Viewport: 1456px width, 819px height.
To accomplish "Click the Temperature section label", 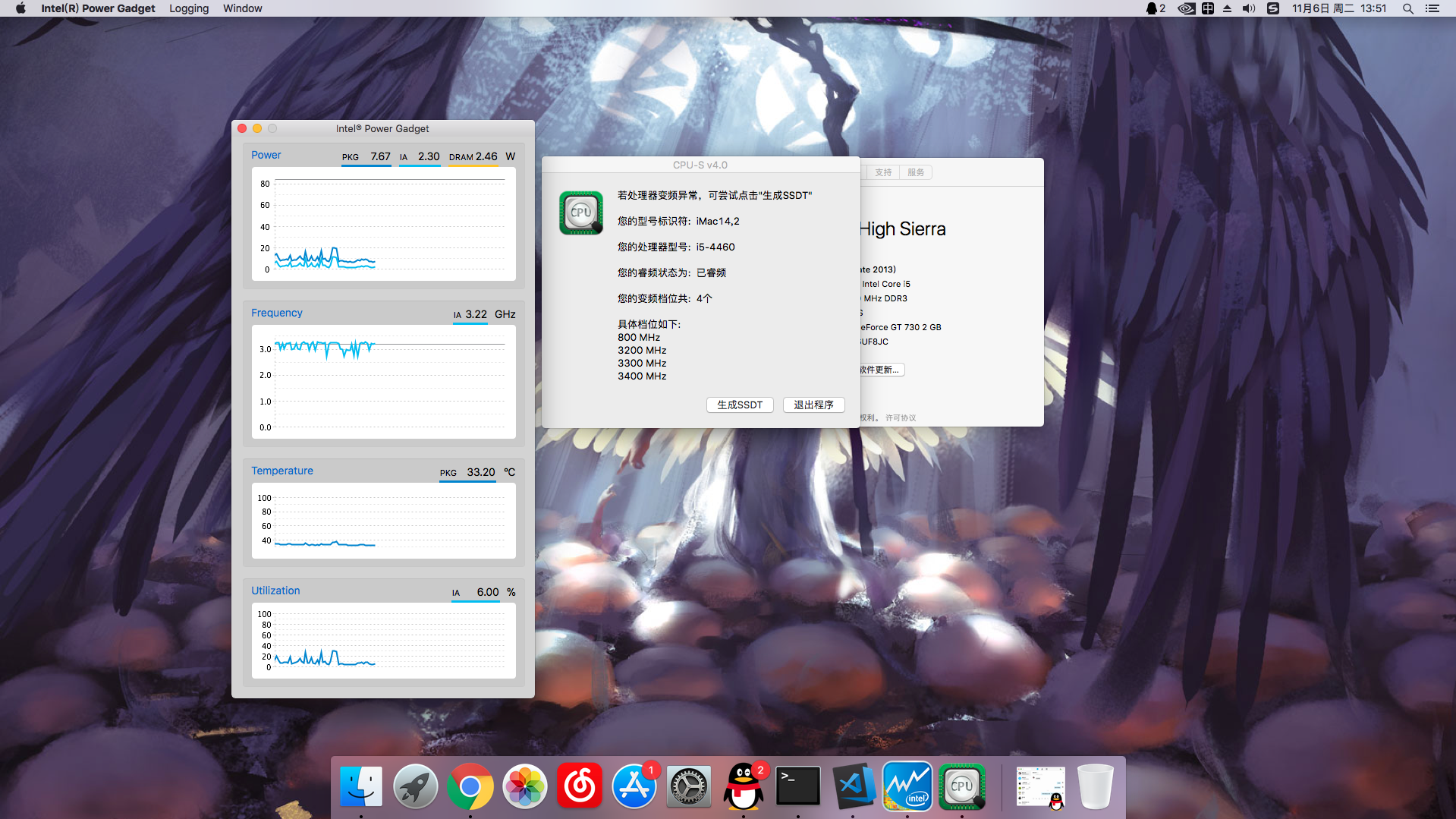I will click(x=281, y=471).
